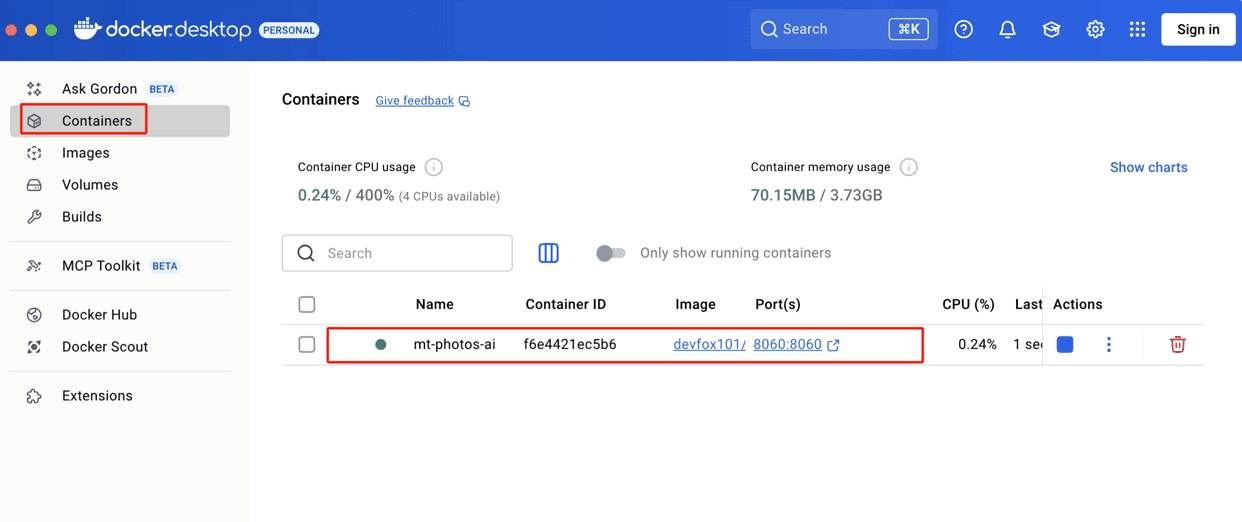Click the Volumes disk icon
Viewport: 1242px width, 522px height.
click(34, 185)
